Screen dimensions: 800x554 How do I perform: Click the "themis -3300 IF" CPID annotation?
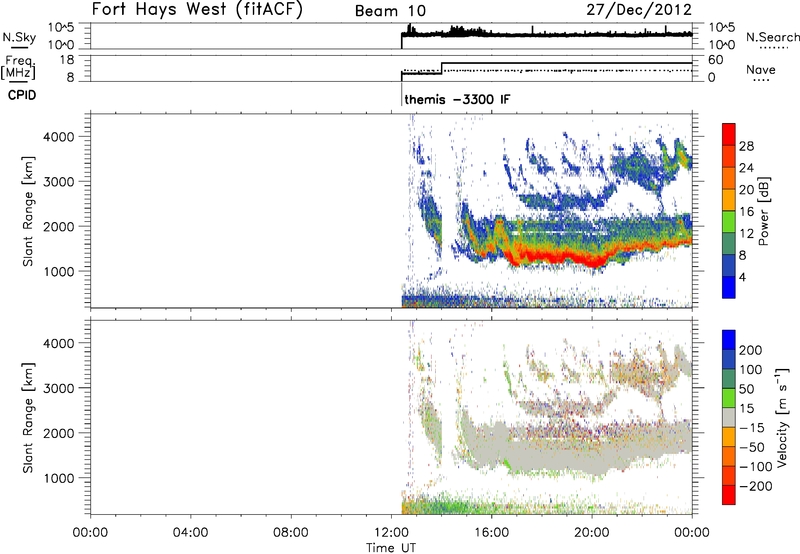[x=457, y=99]
